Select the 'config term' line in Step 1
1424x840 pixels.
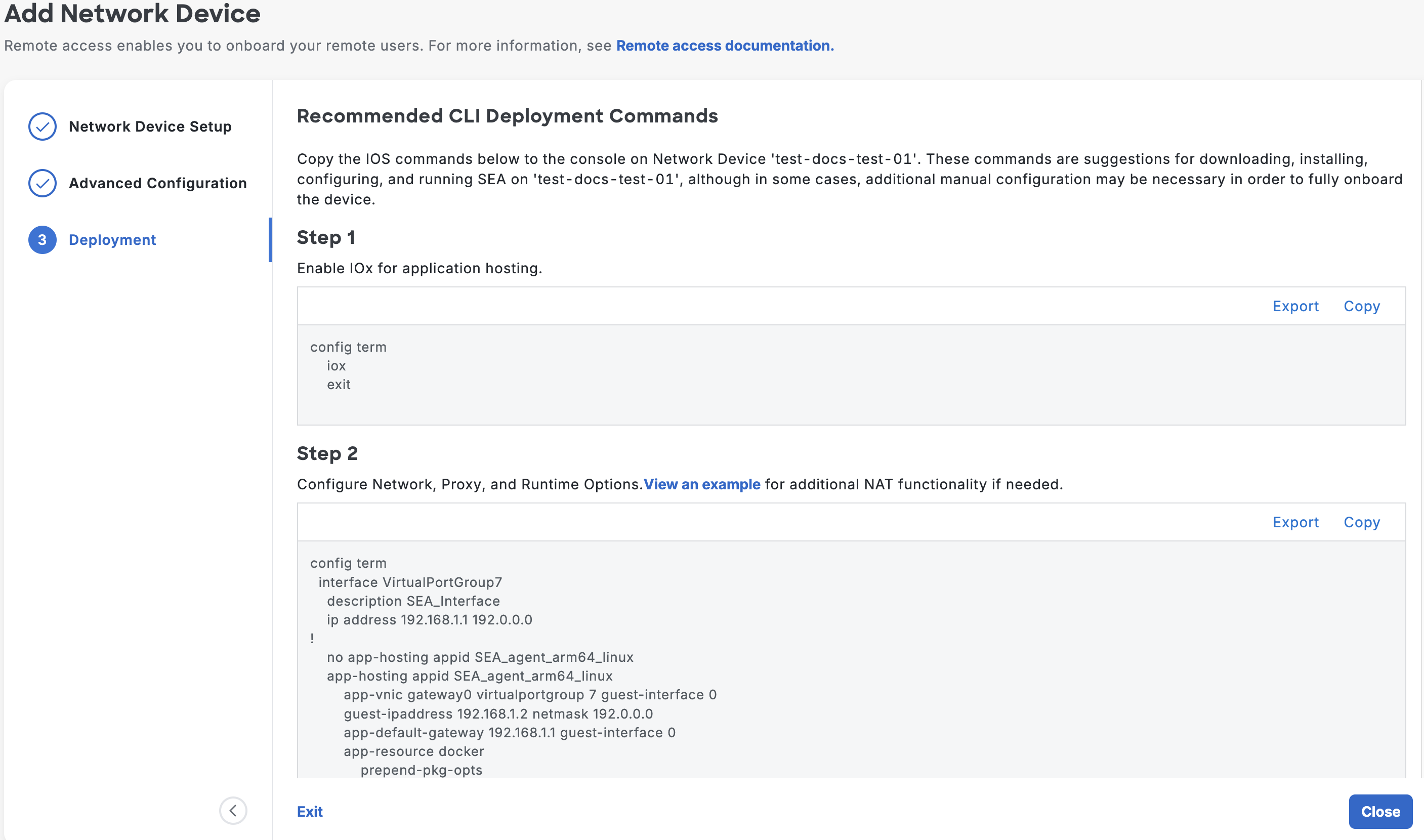tap(348, 347)
